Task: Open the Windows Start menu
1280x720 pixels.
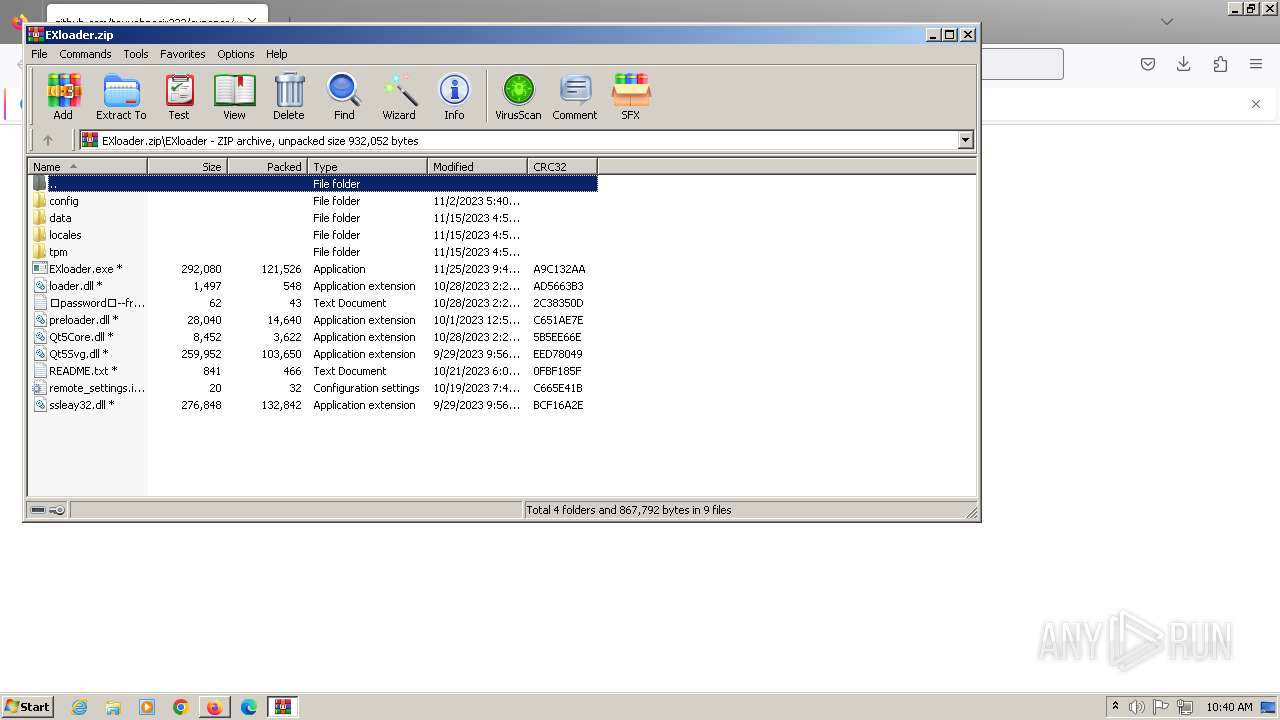Action: point(27,706)
